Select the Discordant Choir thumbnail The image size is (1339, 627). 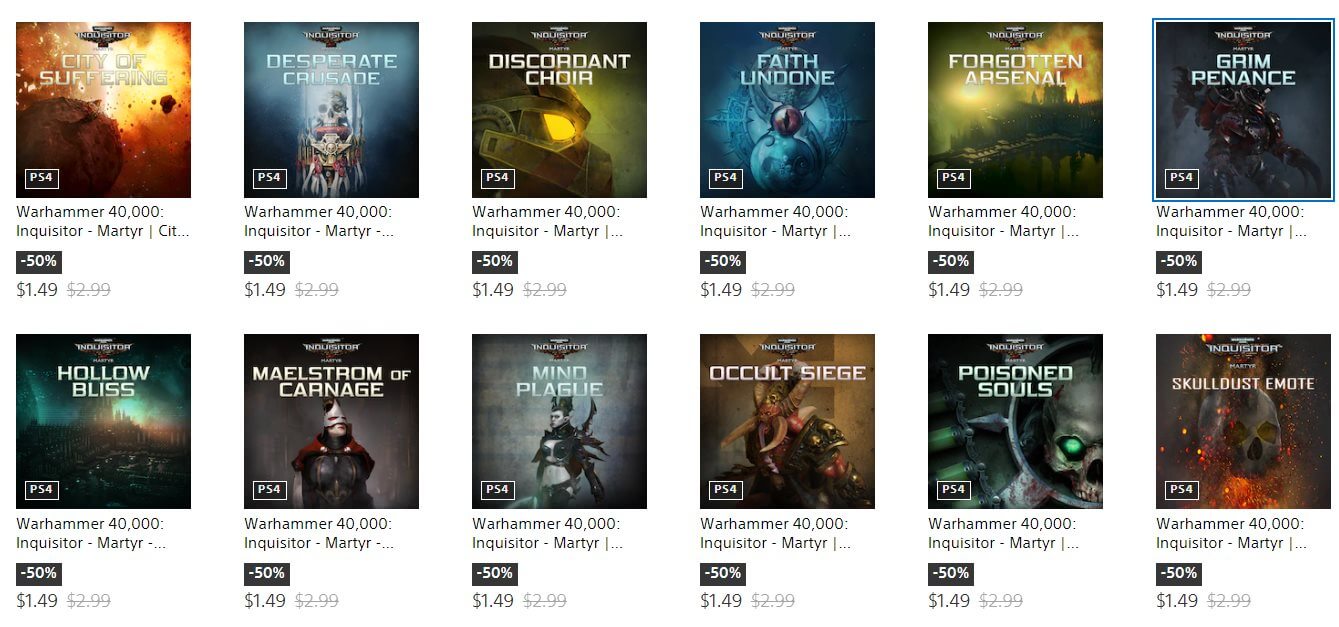(x=559, y=110)
